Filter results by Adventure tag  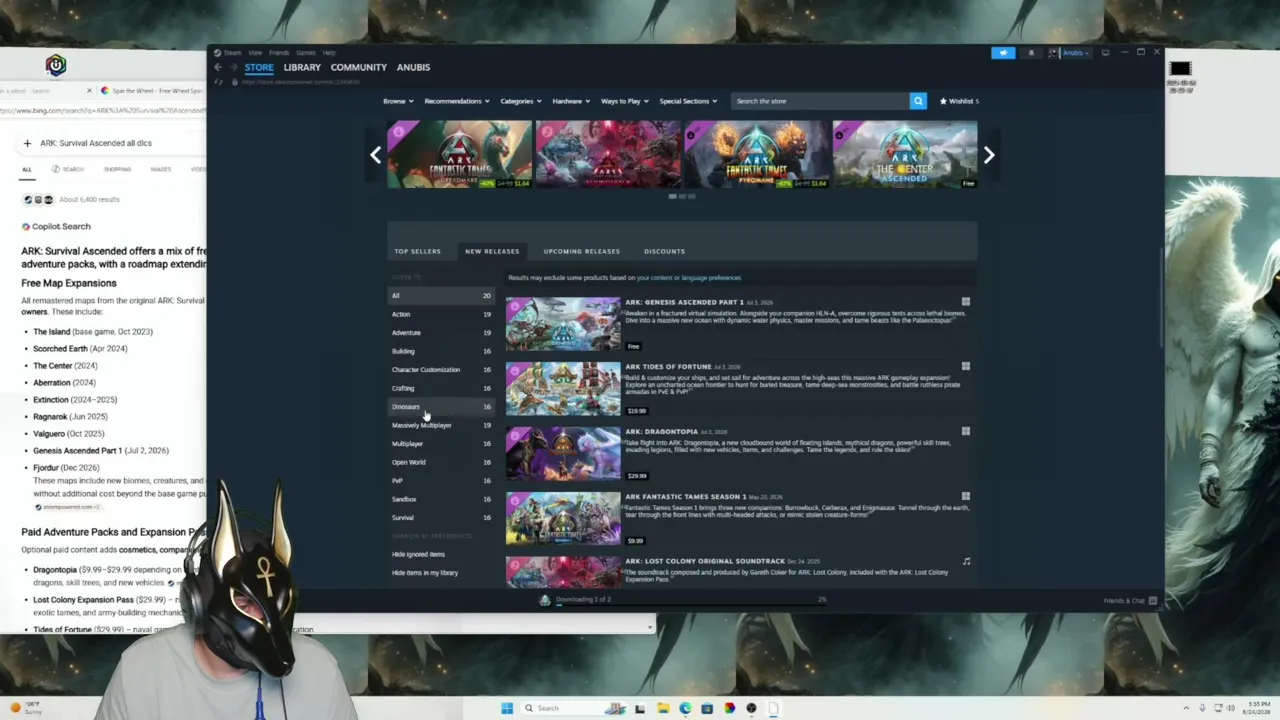click(x=441, y=333)
